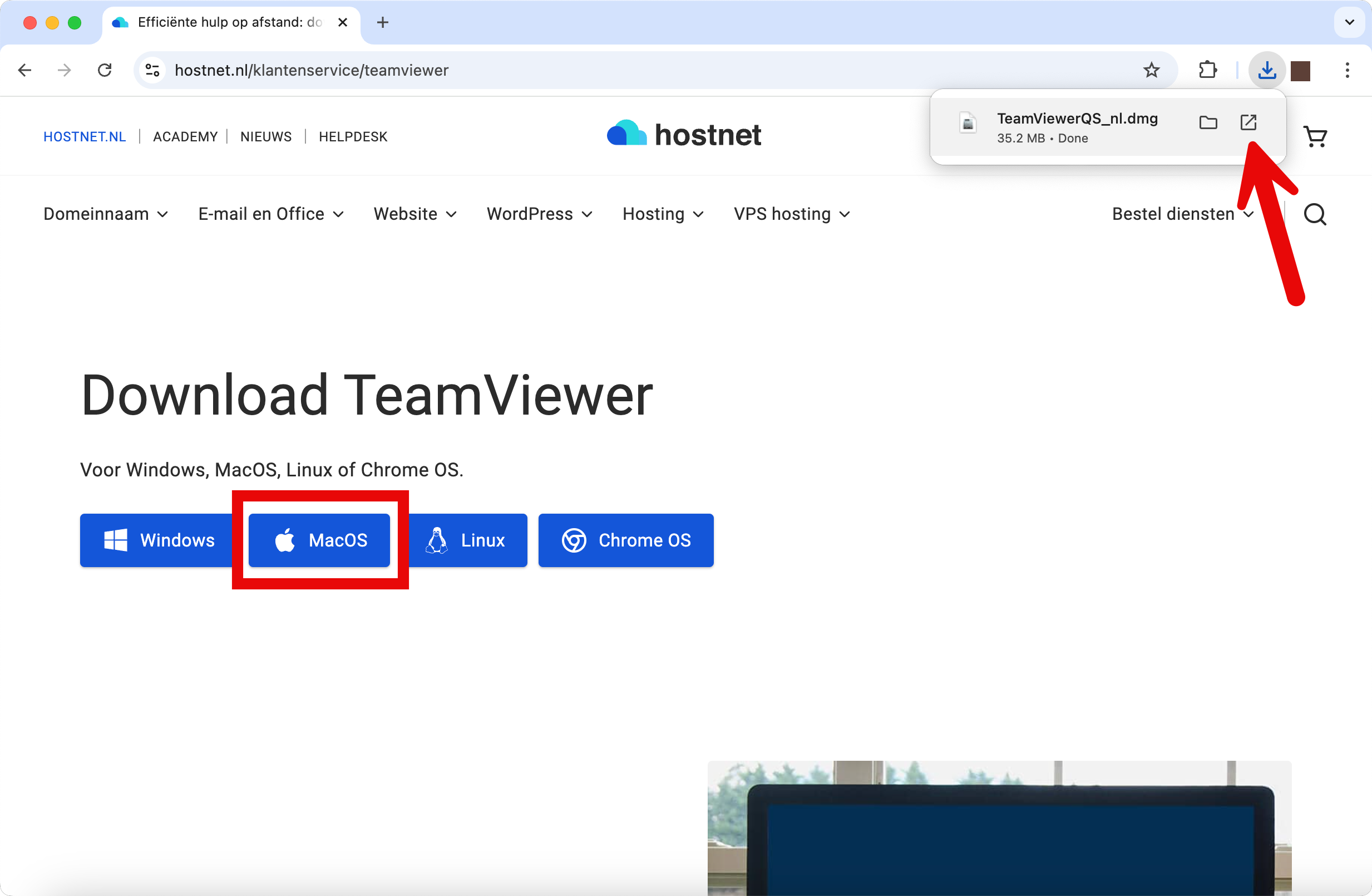This screenshot has height=896, width=1372.
Task: Open the Extensions puzzle icon
Action: click(x=1208, y=70)
